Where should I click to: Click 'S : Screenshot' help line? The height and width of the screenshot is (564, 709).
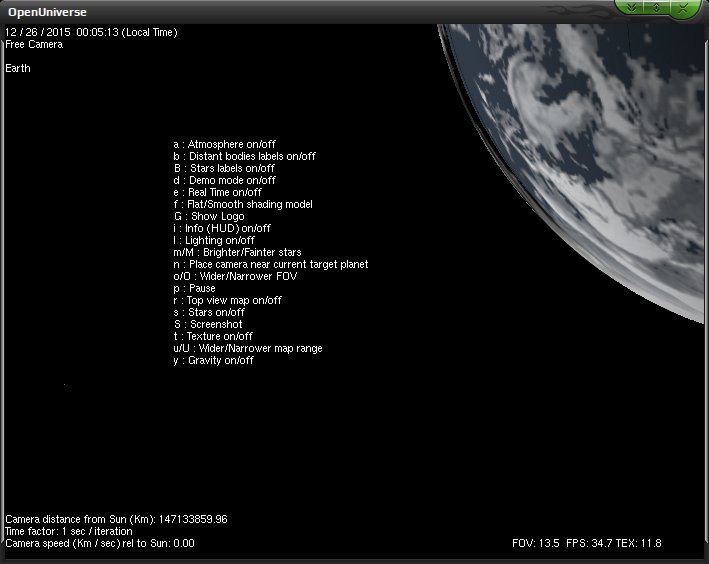tap(208, 324)
